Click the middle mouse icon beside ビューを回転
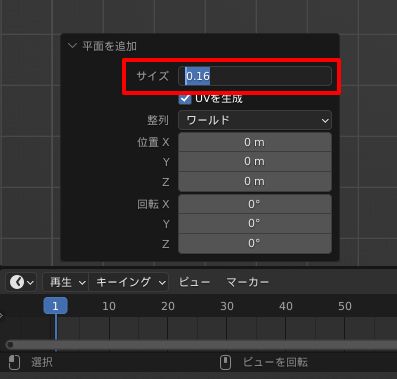 [x=226, y=362]
